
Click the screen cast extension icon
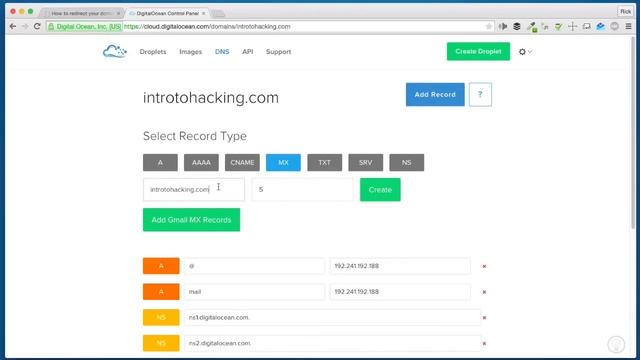[x=587, y=27]
